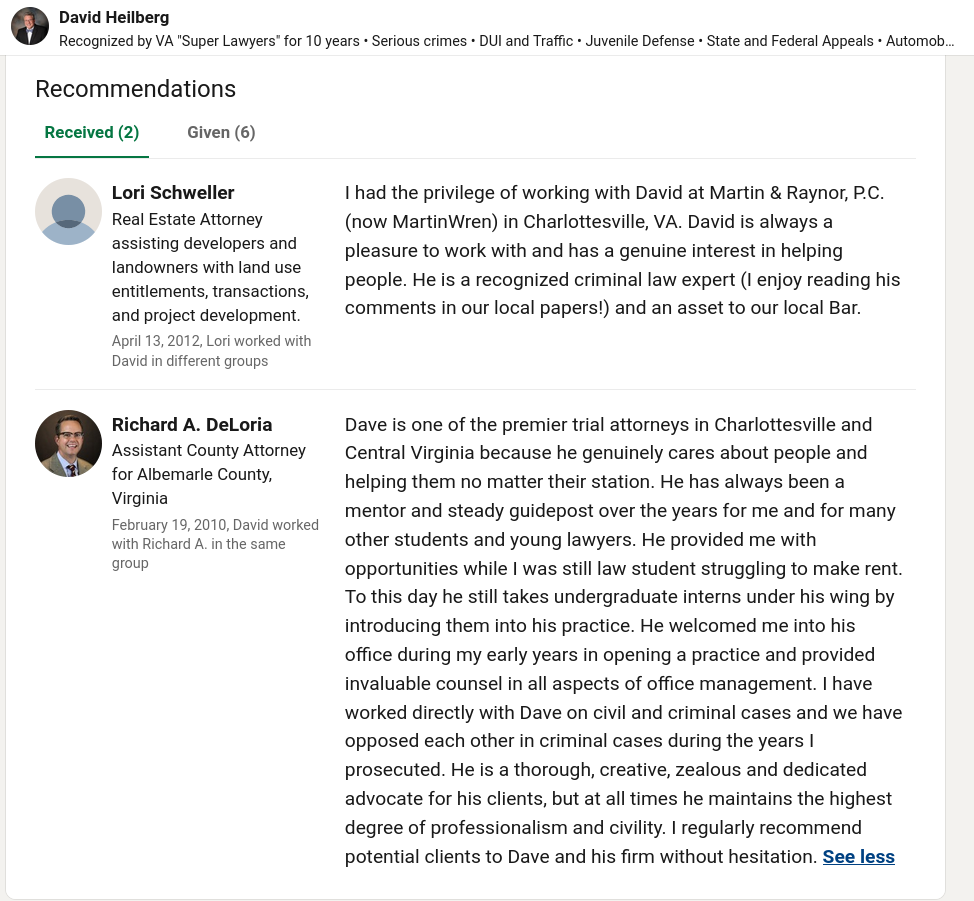This screenshot has width=974, height=901.
Task: Collapse recommendation with See less
Action: [x=858, y=856]
